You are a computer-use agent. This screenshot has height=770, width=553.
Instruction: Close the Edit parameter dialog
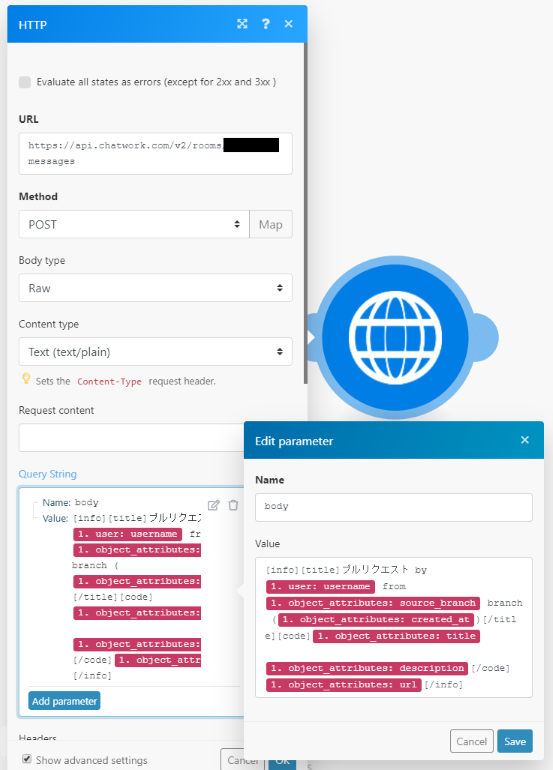pyautogui.click(x=525, y=440)
